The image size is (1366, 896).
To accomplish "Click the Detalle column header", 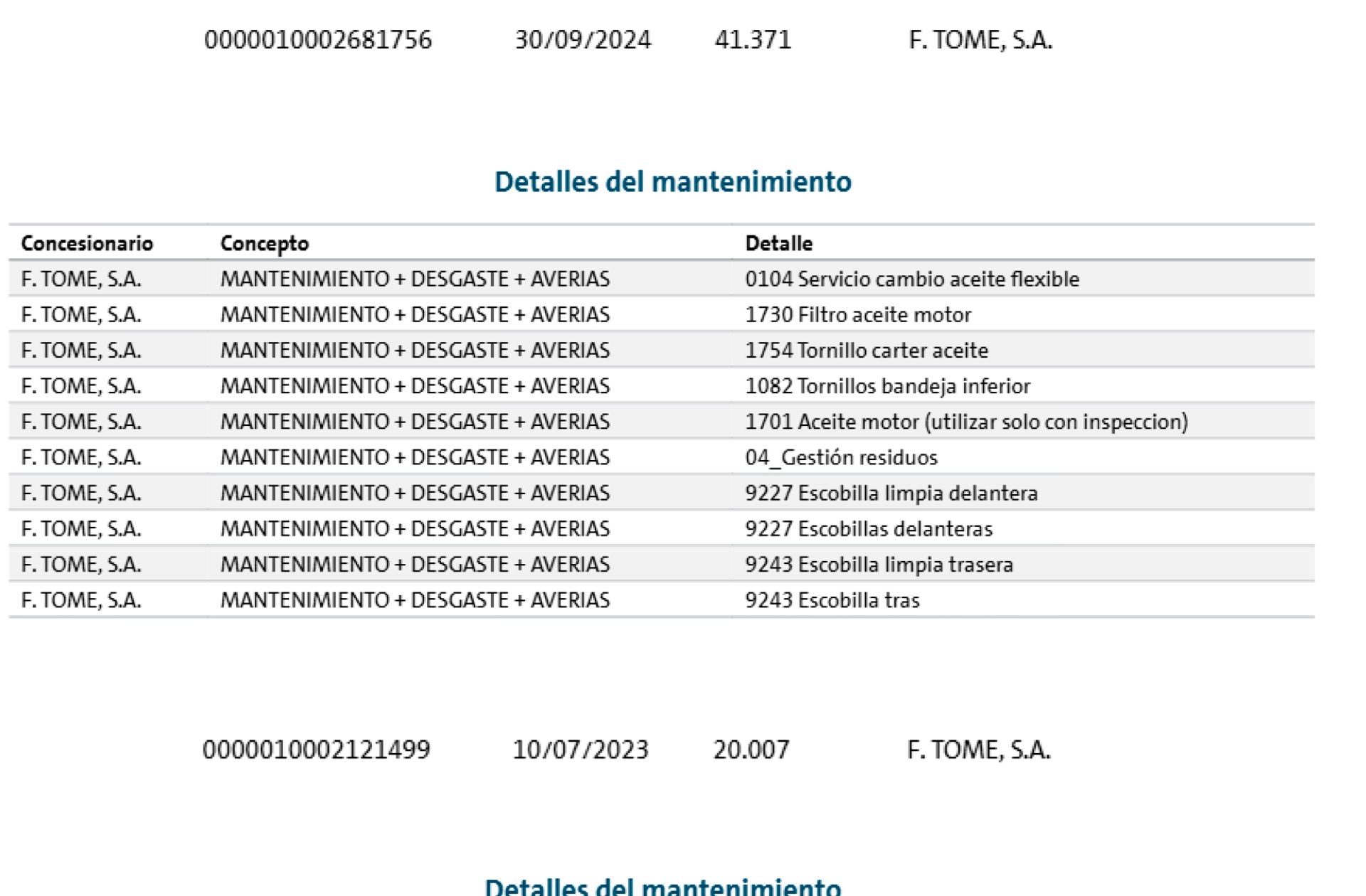I will [778, 243].
